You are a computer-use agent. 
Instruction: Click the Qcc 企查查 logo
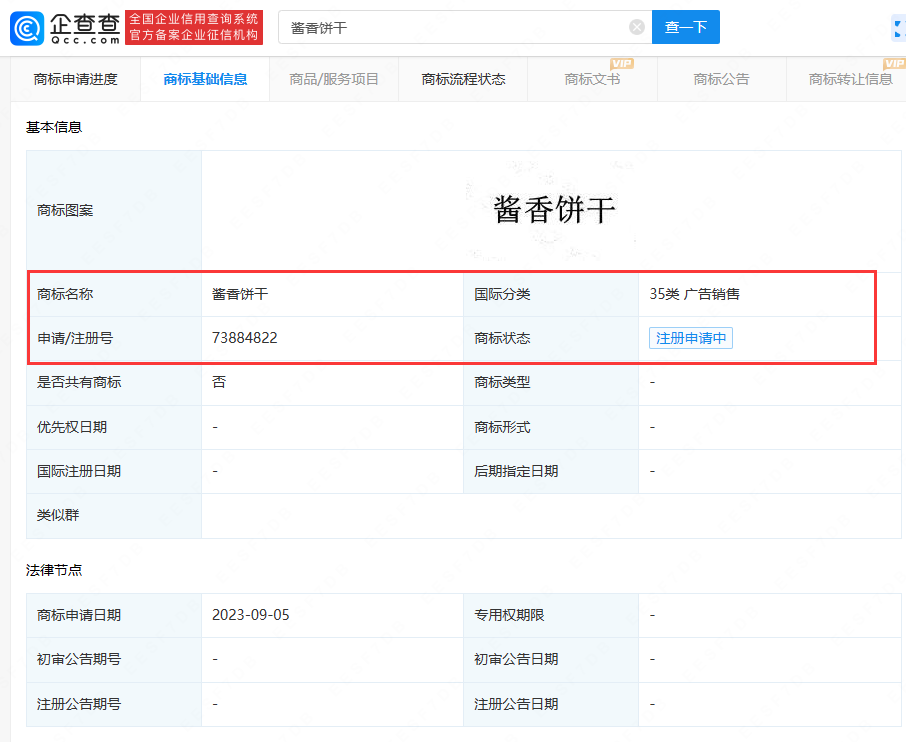coord(65,27)
